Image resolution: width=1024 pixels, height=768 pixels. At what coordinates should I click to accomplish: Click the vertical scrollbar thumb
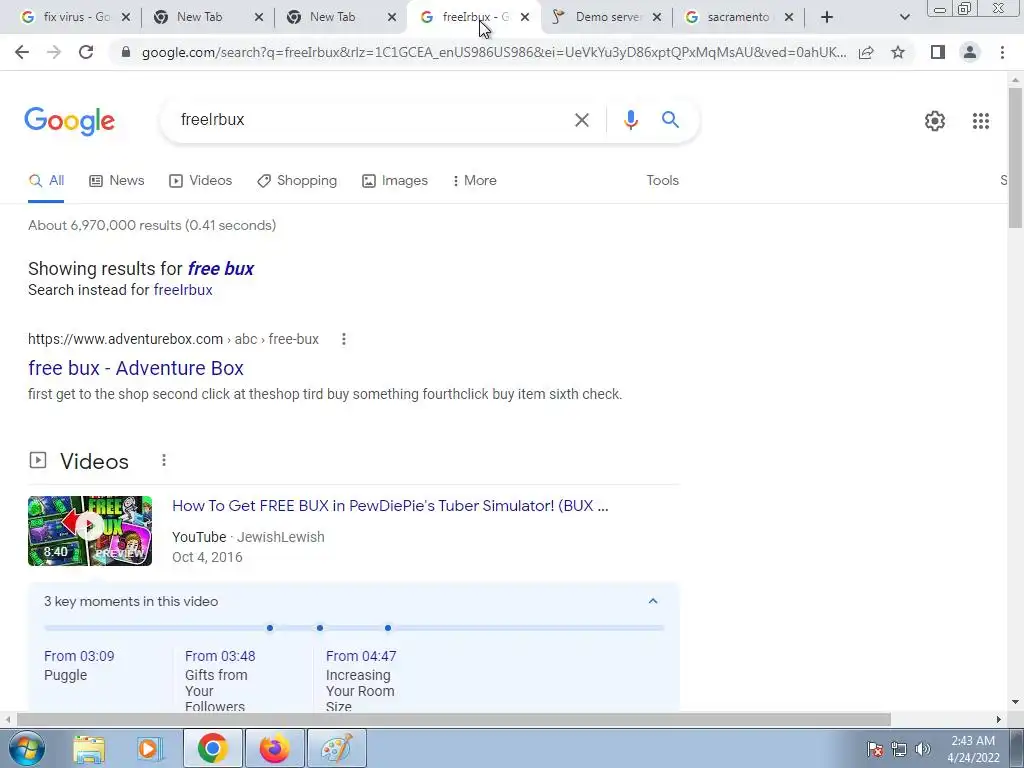(x=1015, y=158)
